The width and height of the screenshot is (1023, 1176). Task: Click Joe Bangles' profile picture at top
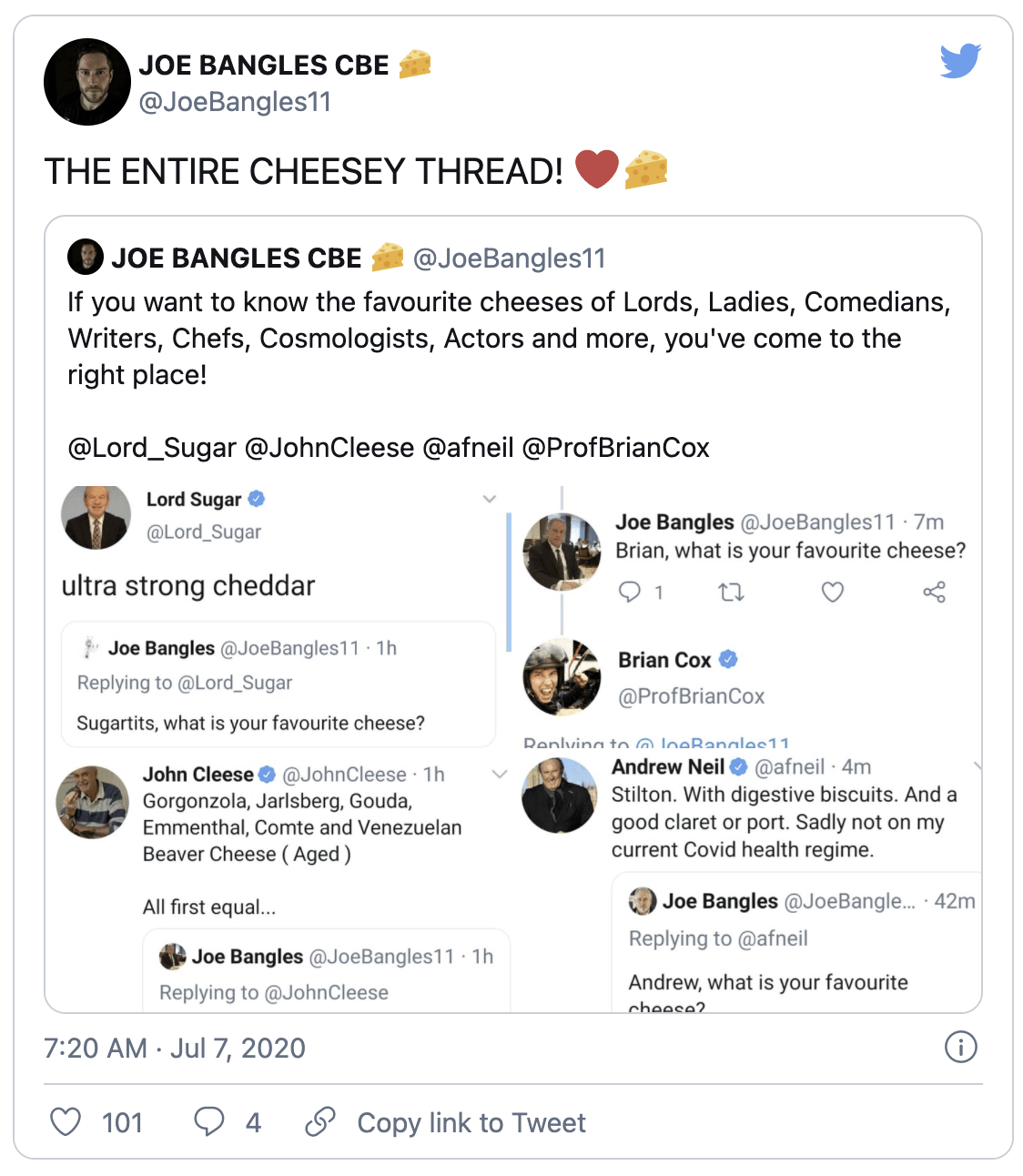(87, 82)
